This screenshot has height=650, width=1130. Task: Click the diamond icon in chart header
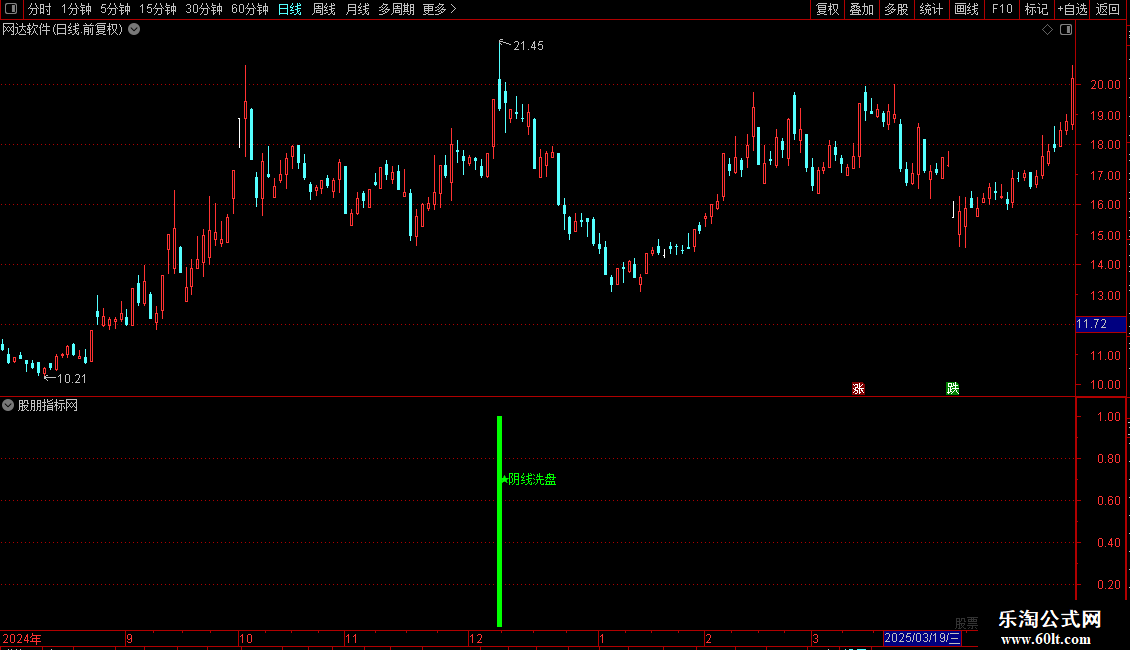coord(1047,30)
